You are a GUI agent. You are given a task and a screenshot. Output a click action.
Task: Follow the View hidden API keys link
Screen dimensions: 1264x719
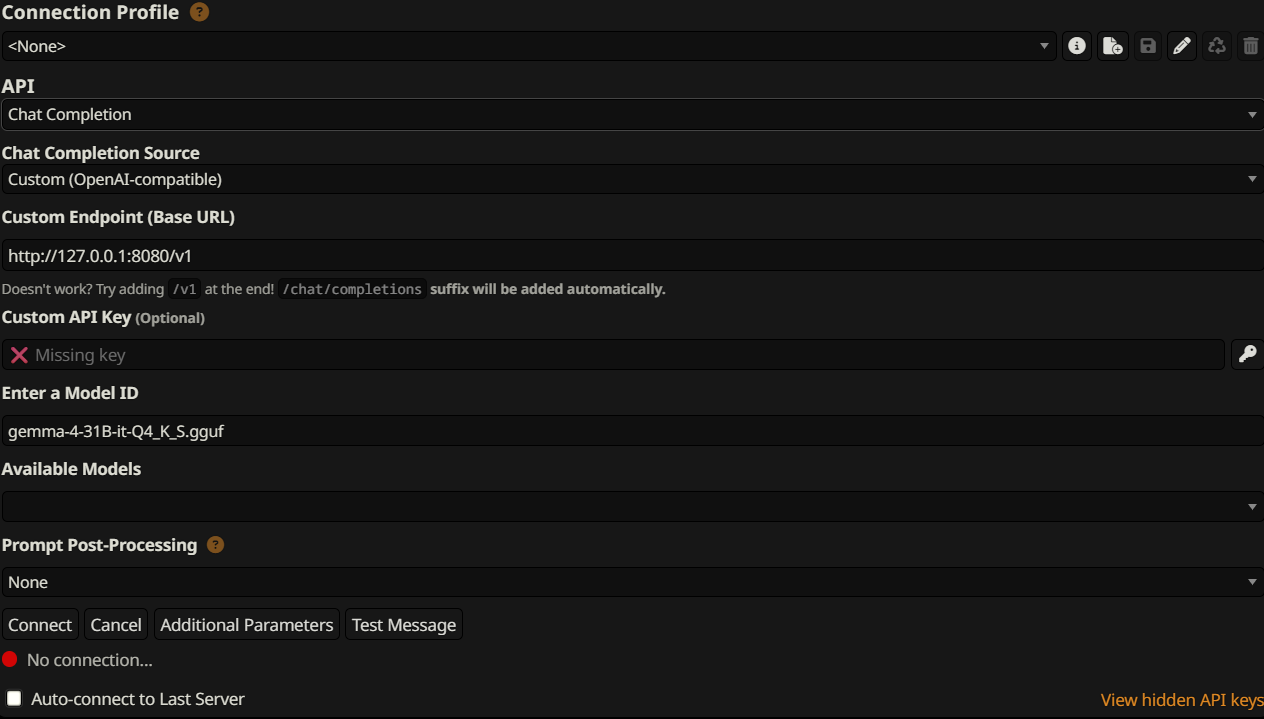tap(1182, 700)
